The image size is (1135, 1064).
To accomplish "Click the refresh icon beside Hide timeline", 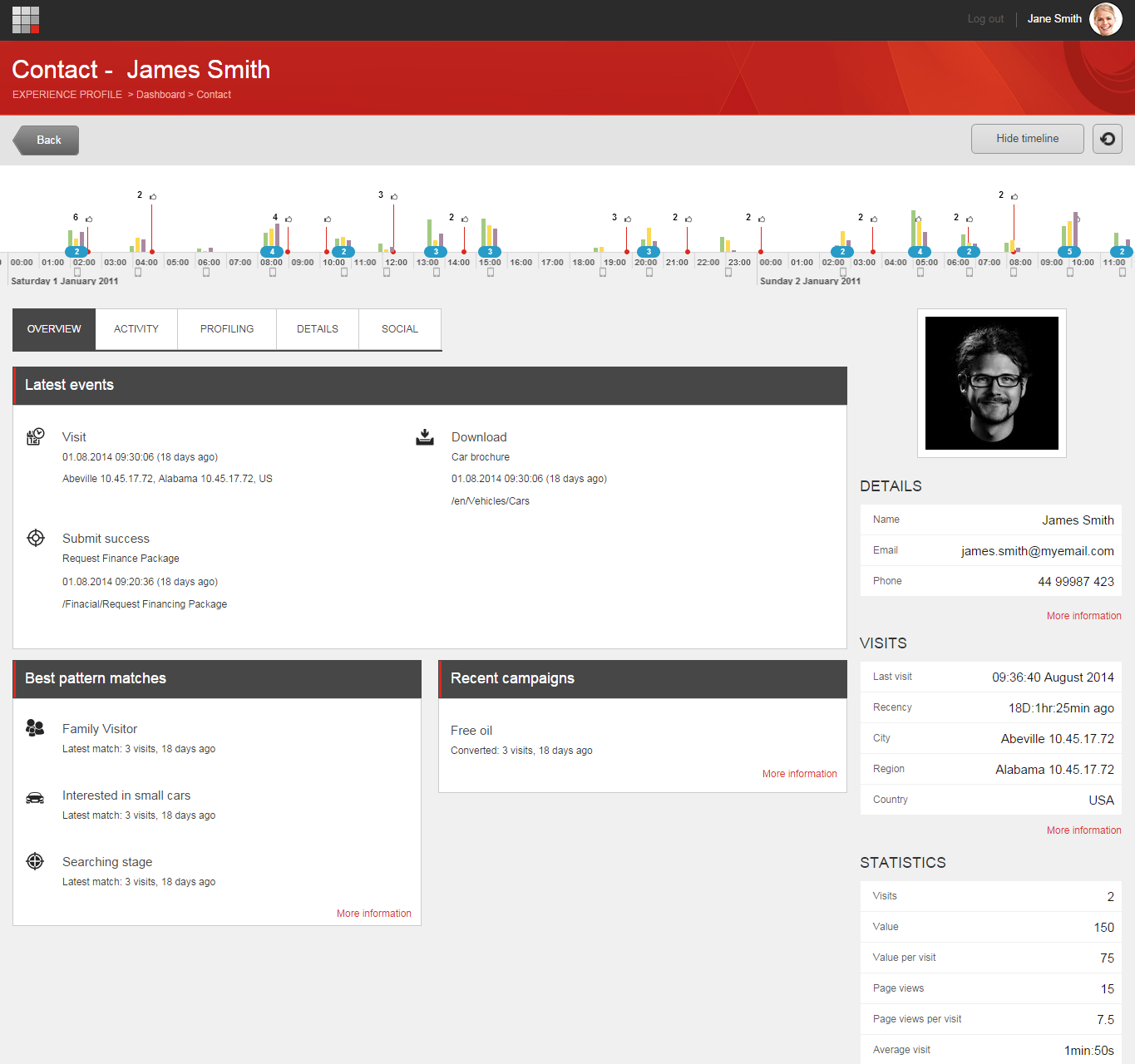I will tap(1107, 139).
